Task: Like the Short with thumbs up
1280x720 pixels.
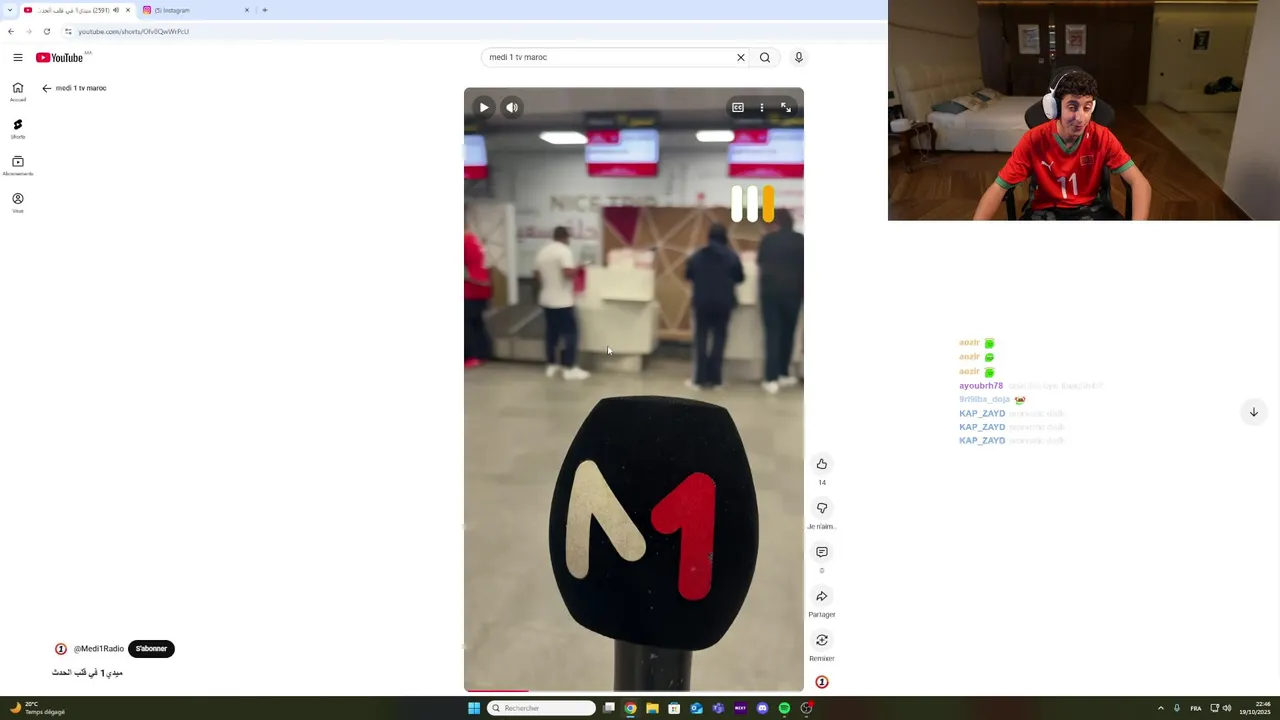Action: (x=822, y=464)
